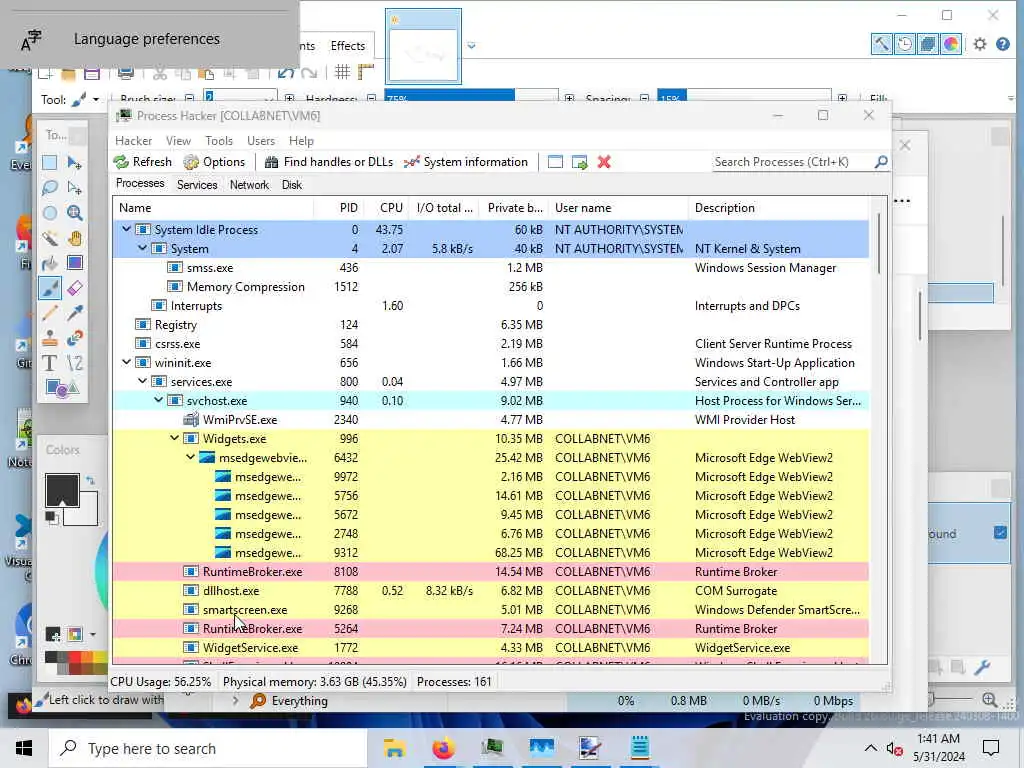Toggle the History window clock button
The width and height of the screenshot is (1024, 768).
point(904,44)
